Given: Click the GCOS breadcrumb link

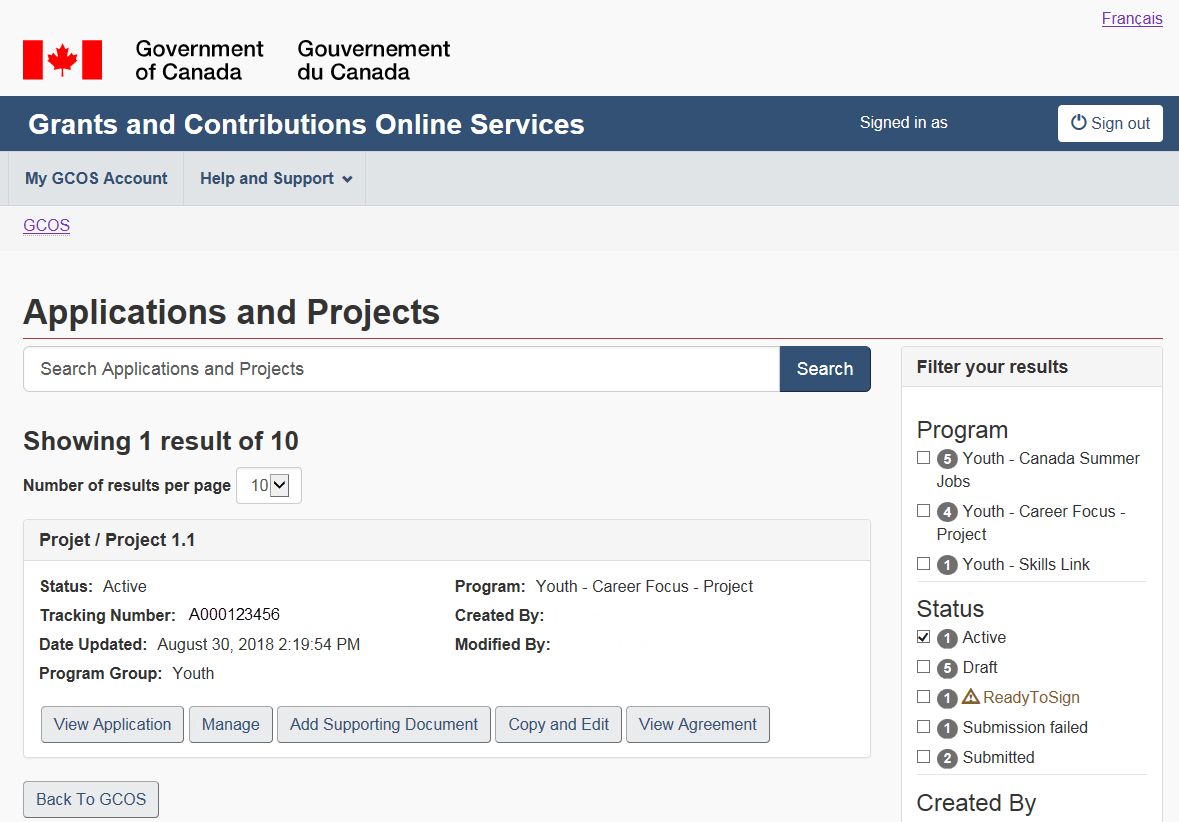Looking at the screenshot, I should (x=46, y=225).
